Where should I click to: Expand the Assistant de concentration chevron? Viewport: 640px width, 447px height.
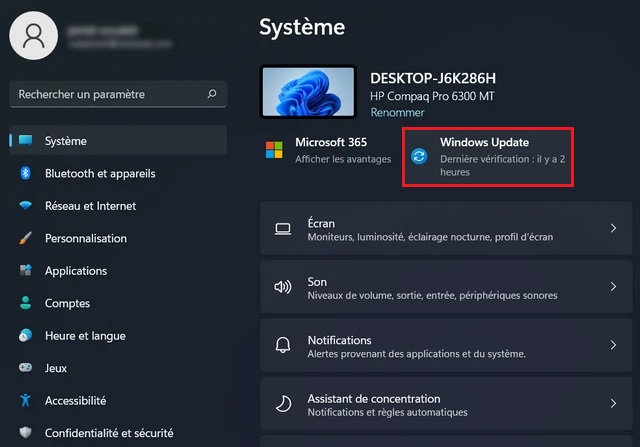(x=613, y=403)
